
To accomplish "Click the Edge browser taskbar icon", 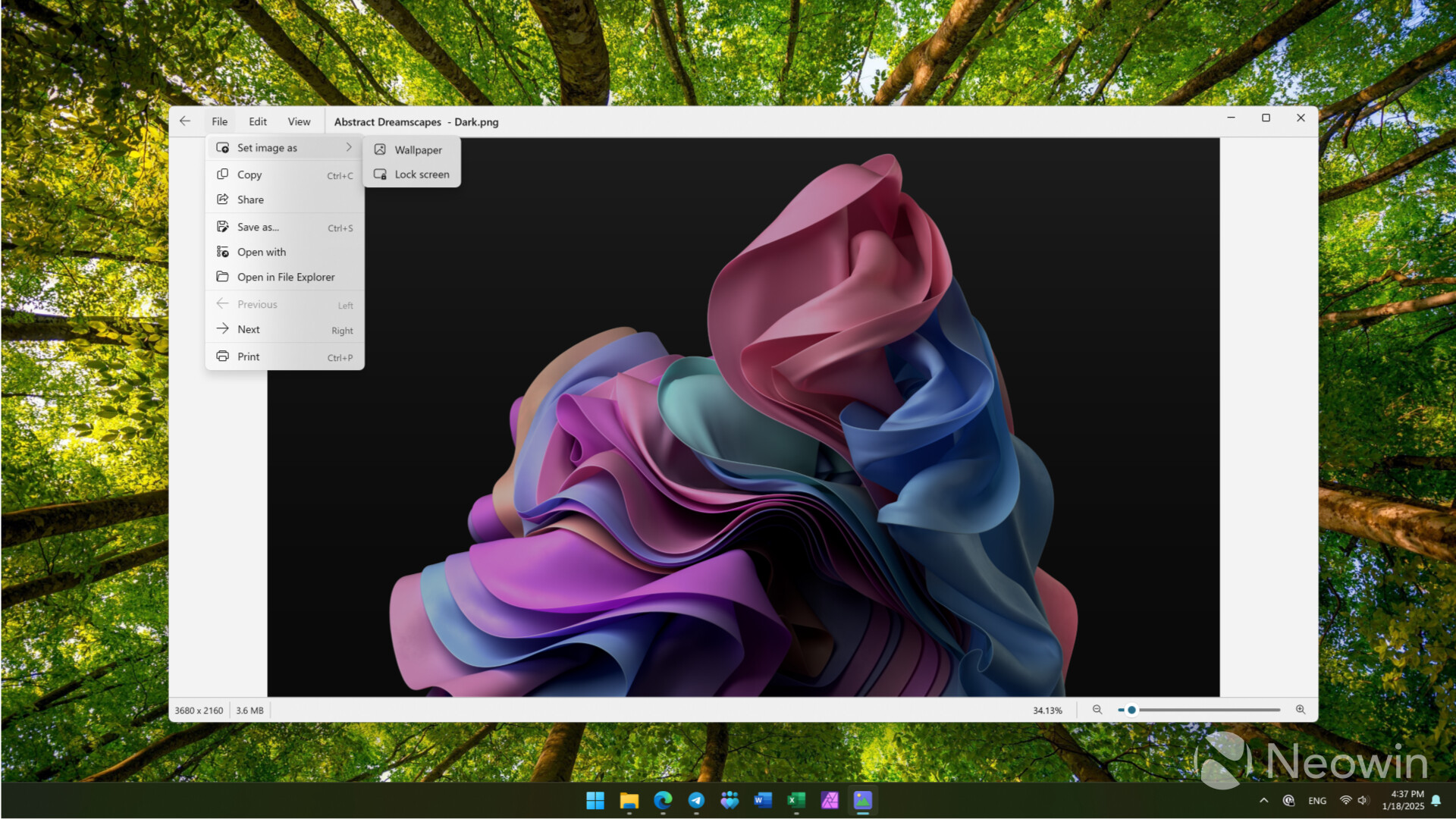I will pos(661,800).
